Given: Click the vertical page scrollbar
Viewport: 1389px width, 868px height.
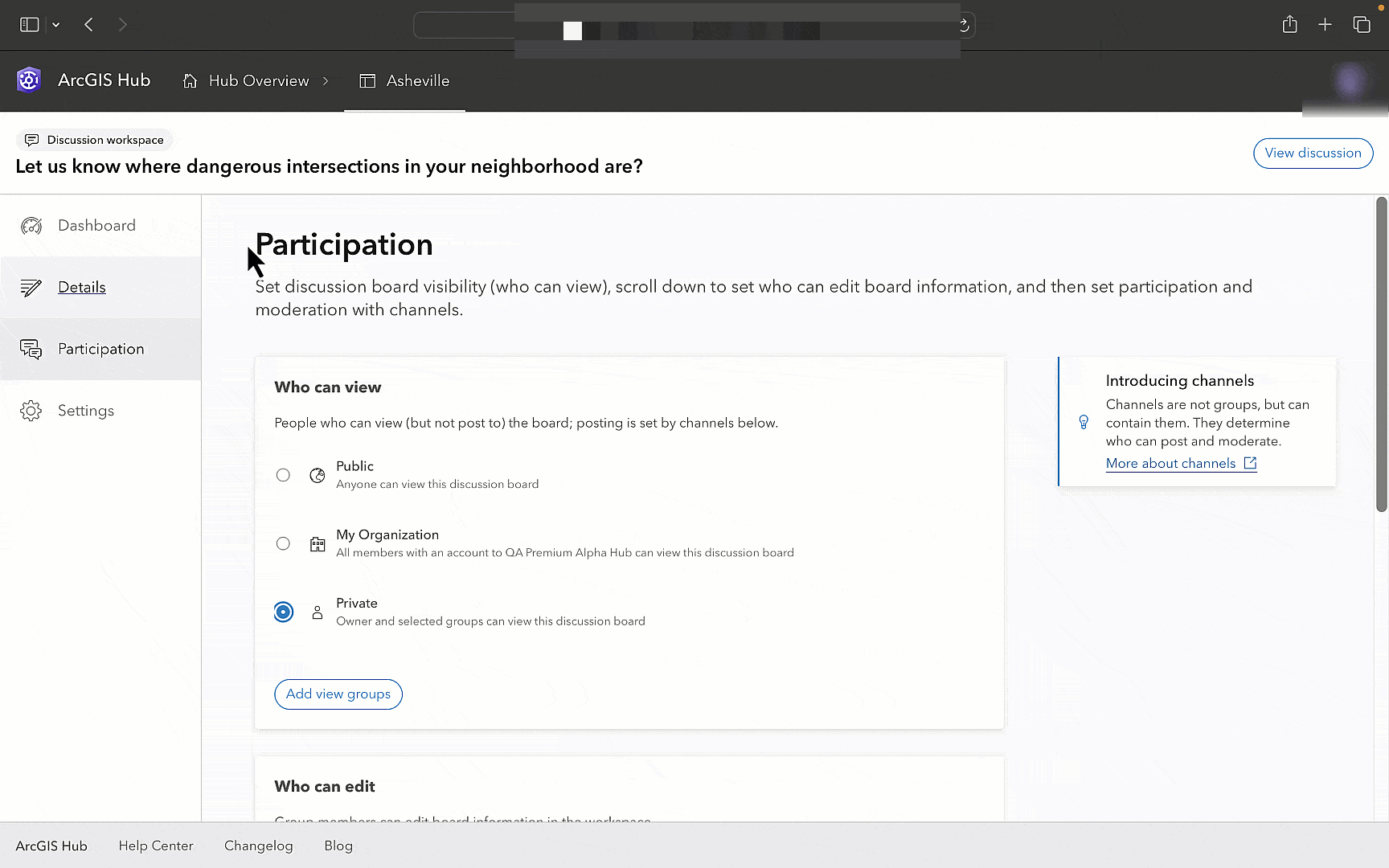Looking at the screenshot, I should (1381, 354).
